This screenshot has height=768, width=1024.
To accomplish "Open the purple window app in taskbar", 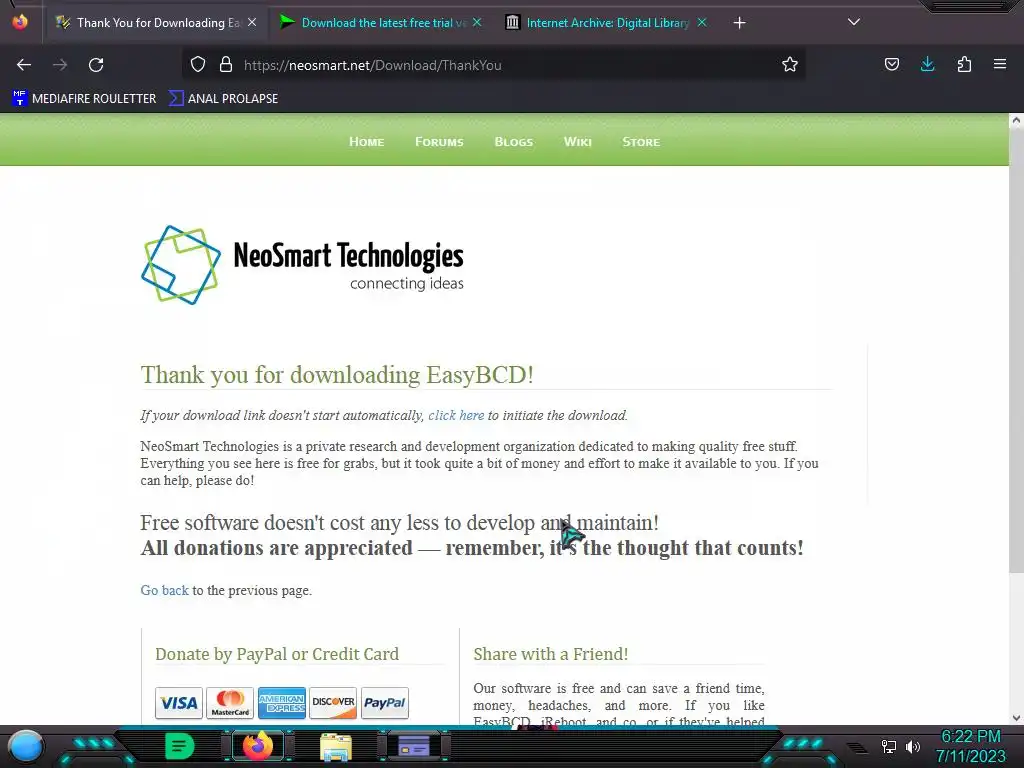I will [413, 746].
